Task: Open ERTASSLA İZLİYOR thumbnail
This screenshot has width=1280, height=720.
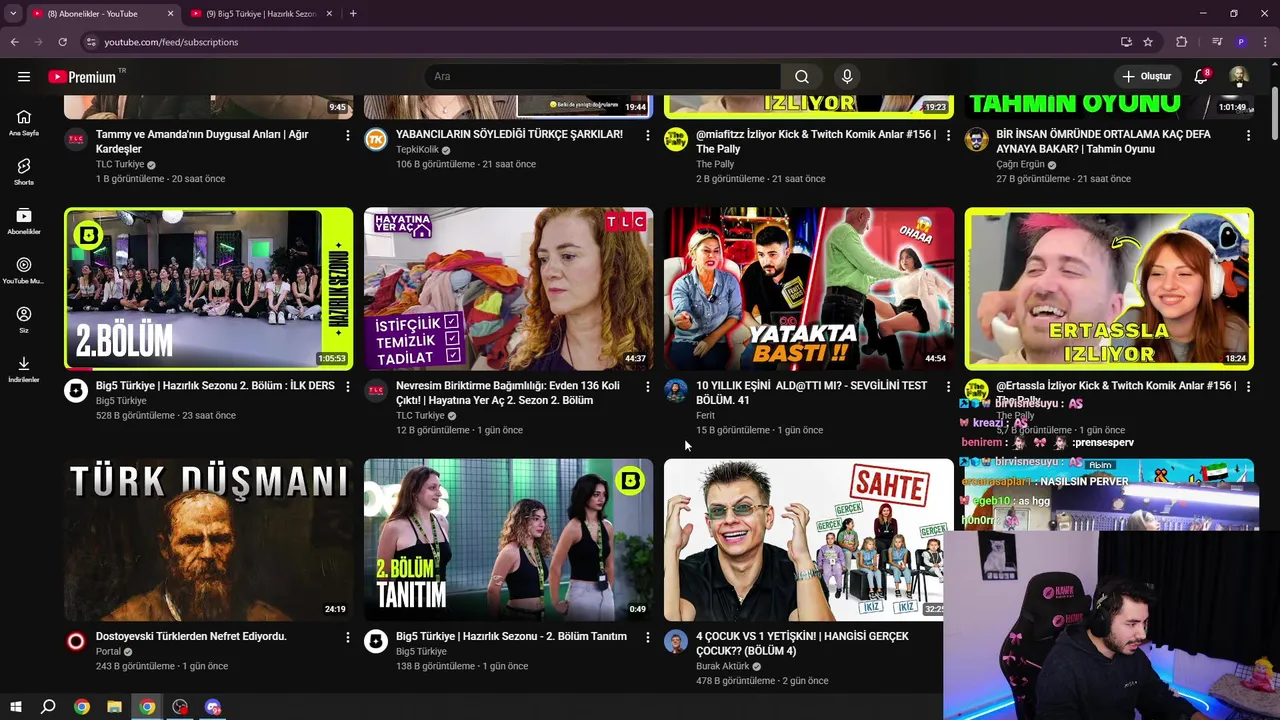Action: tap(1109, 289)
